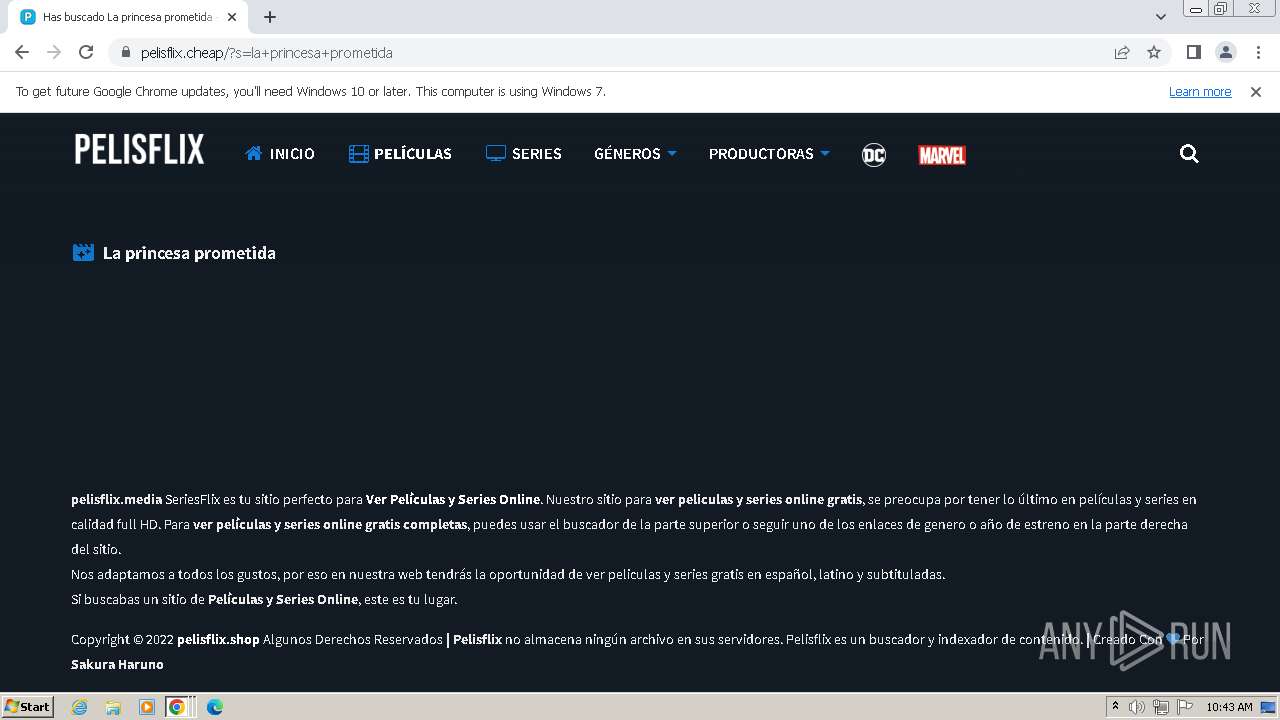1280x720 pixels.
Task: Close the 'Has buscado La princesa prometida' tab
Action: (x=232, y=17)
